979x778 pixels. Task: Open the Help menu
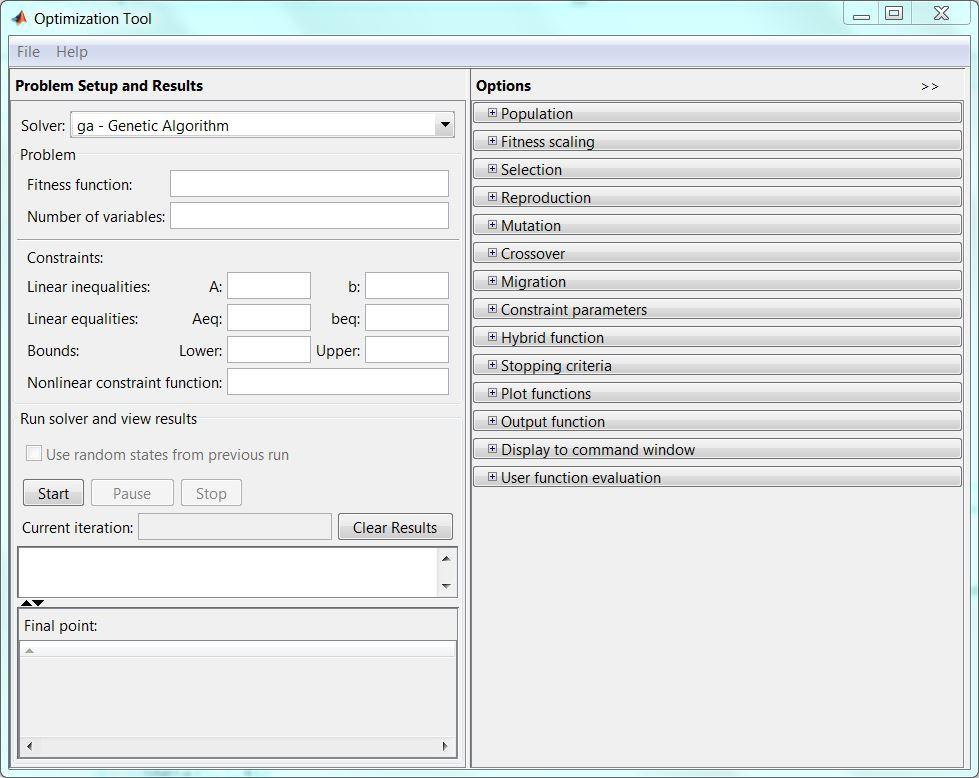pos(72,52)
